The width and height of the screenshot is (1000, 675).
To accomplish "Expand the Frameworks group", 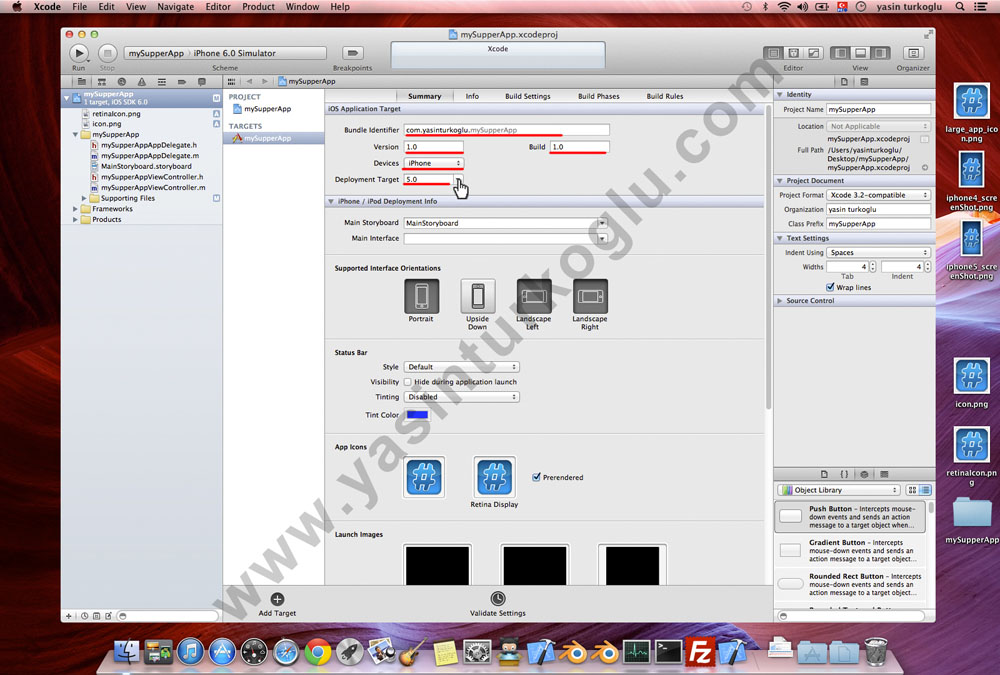I will pos(75,209).
